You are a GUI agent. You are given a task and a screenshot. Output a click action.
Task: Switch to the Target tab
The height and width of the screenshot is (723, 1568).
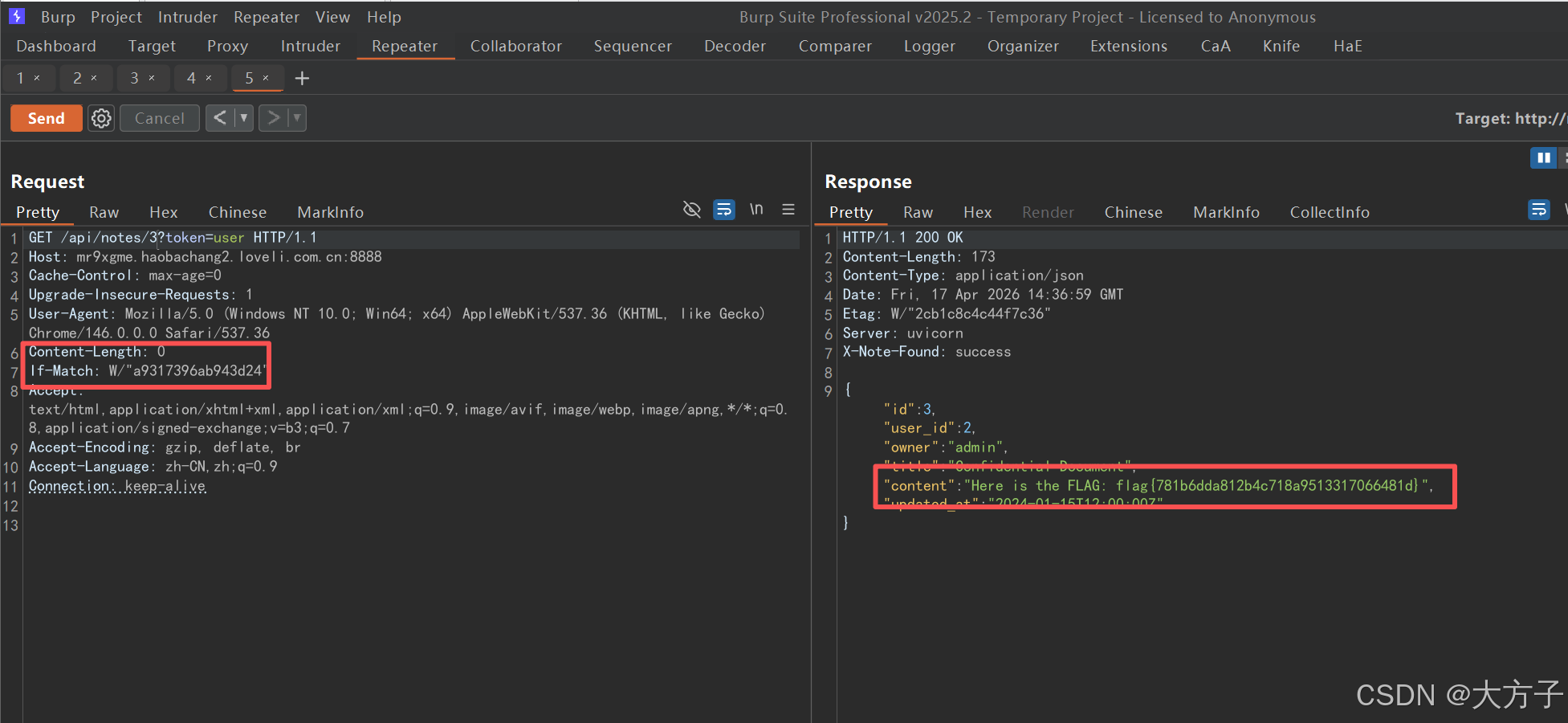[x=152, y=46]
